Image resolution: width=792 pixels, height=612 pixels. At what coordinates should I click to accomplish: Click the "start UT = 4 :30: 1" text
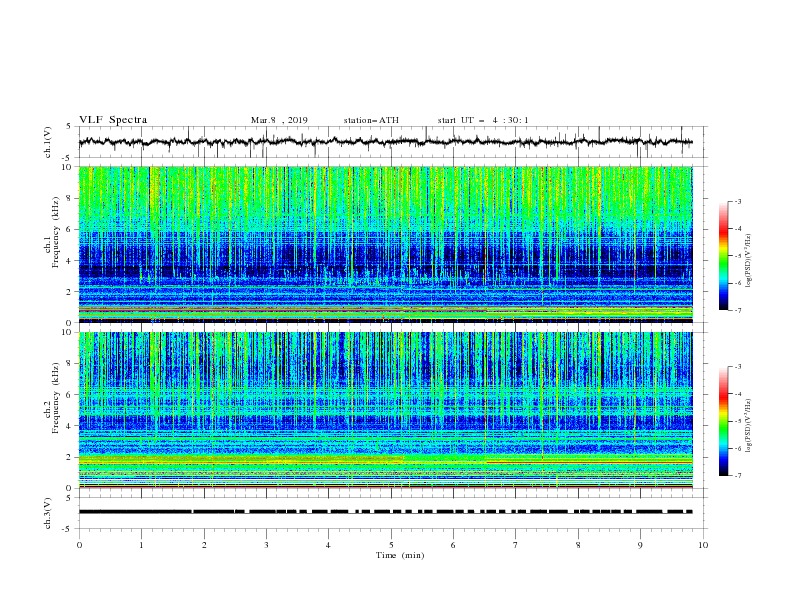(x=483, y=120)
